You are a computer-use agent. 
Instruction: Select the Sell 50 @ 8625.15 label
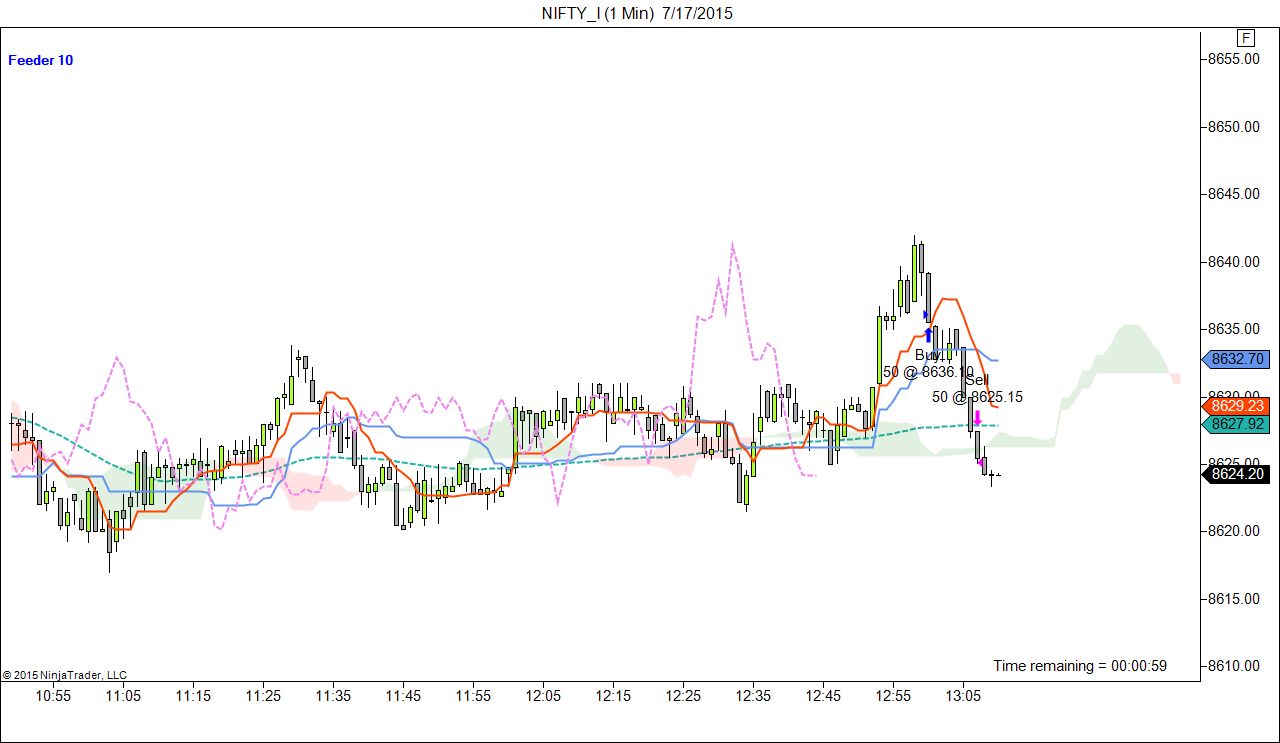[977, 388]
